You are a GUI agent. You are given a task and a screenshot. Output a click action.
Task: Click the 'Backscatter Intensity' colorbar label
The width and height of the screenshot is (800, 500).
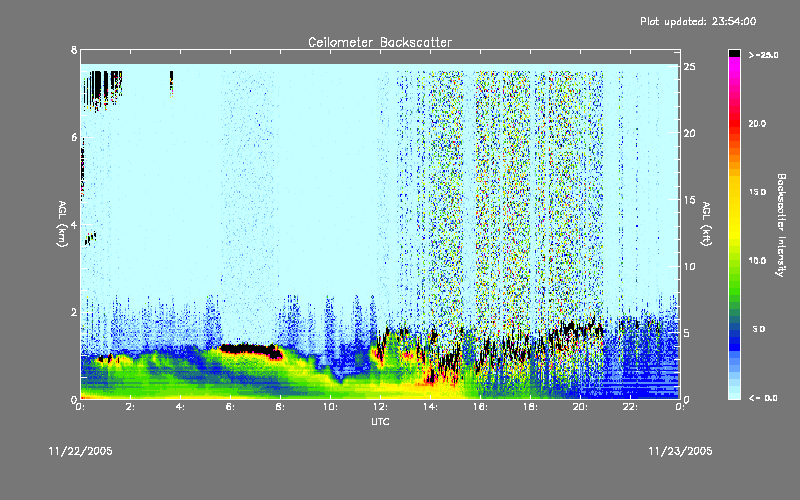coord(780,225)
